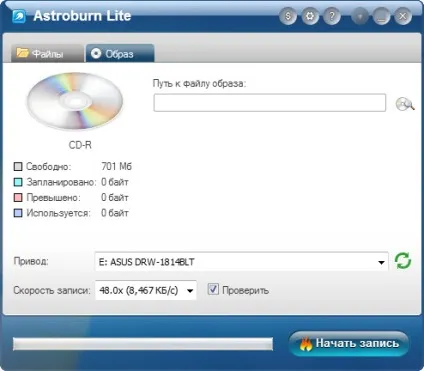Click the dollar sign purchase icon
424x371 pixels.
point(288,16)
